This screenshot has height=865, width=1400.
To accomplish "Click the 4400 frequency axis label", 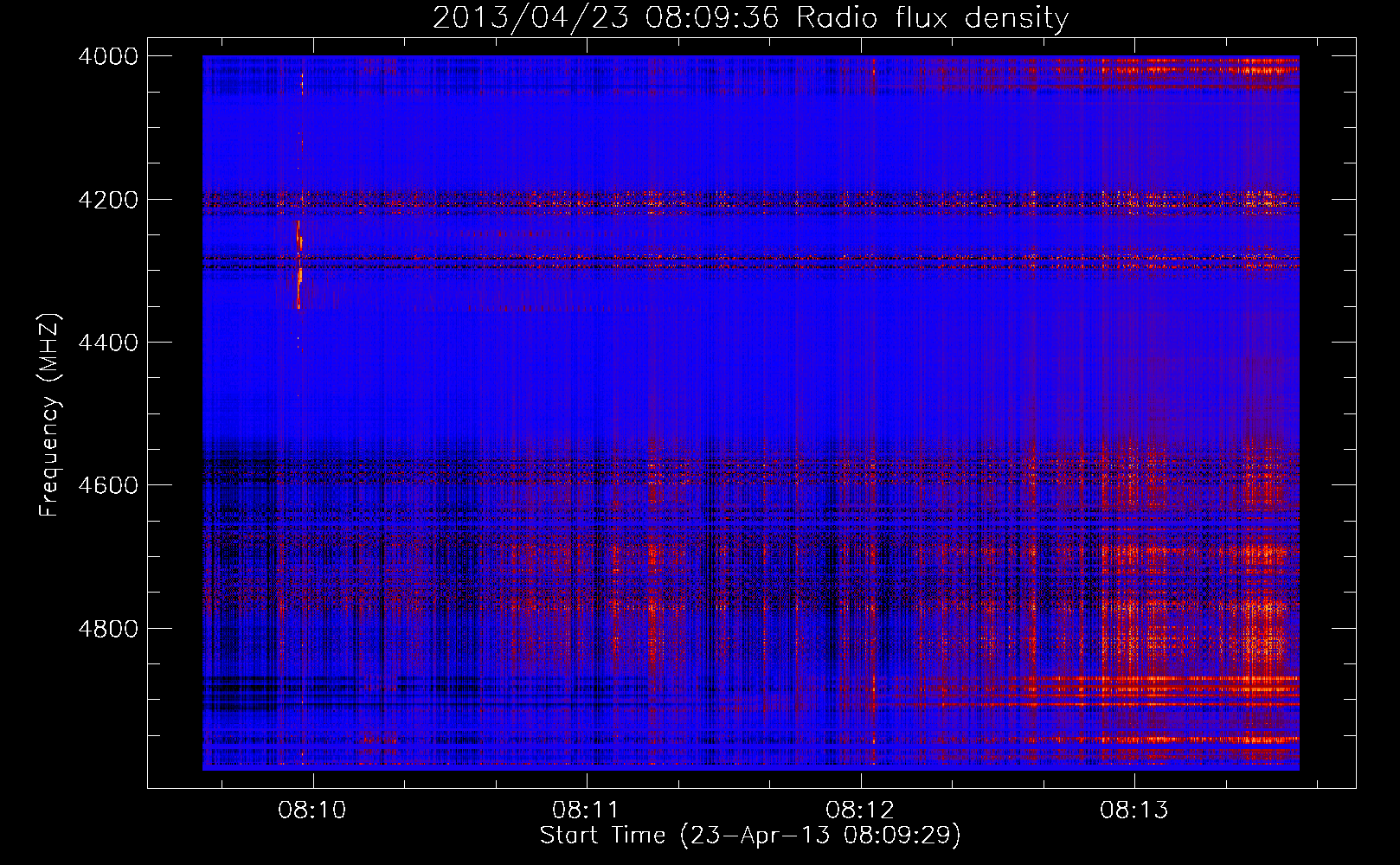I will click(x=108, y=343).
